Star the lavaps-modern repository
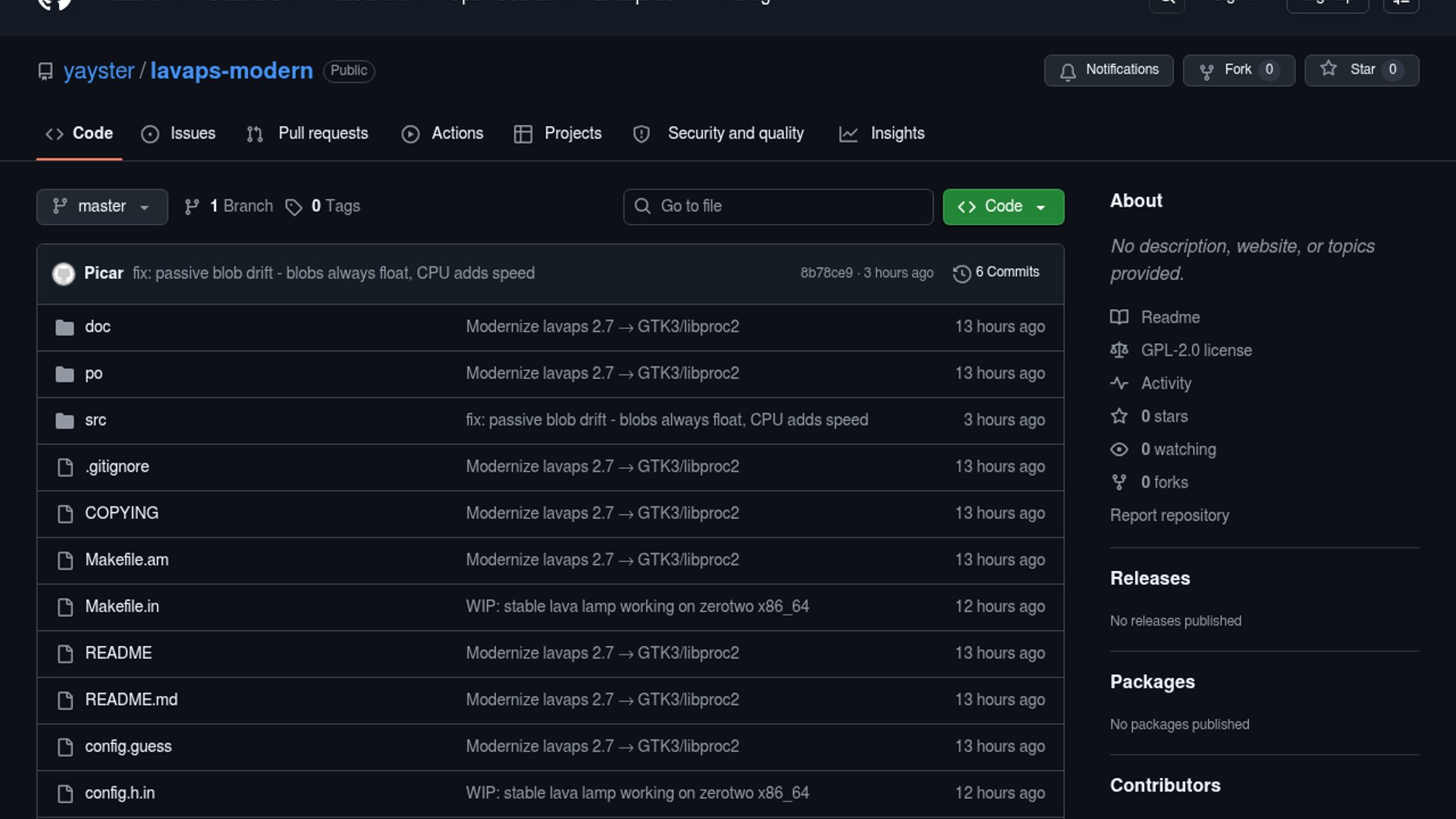This screenshot has height=819, width=1456. pos(1361,70)
